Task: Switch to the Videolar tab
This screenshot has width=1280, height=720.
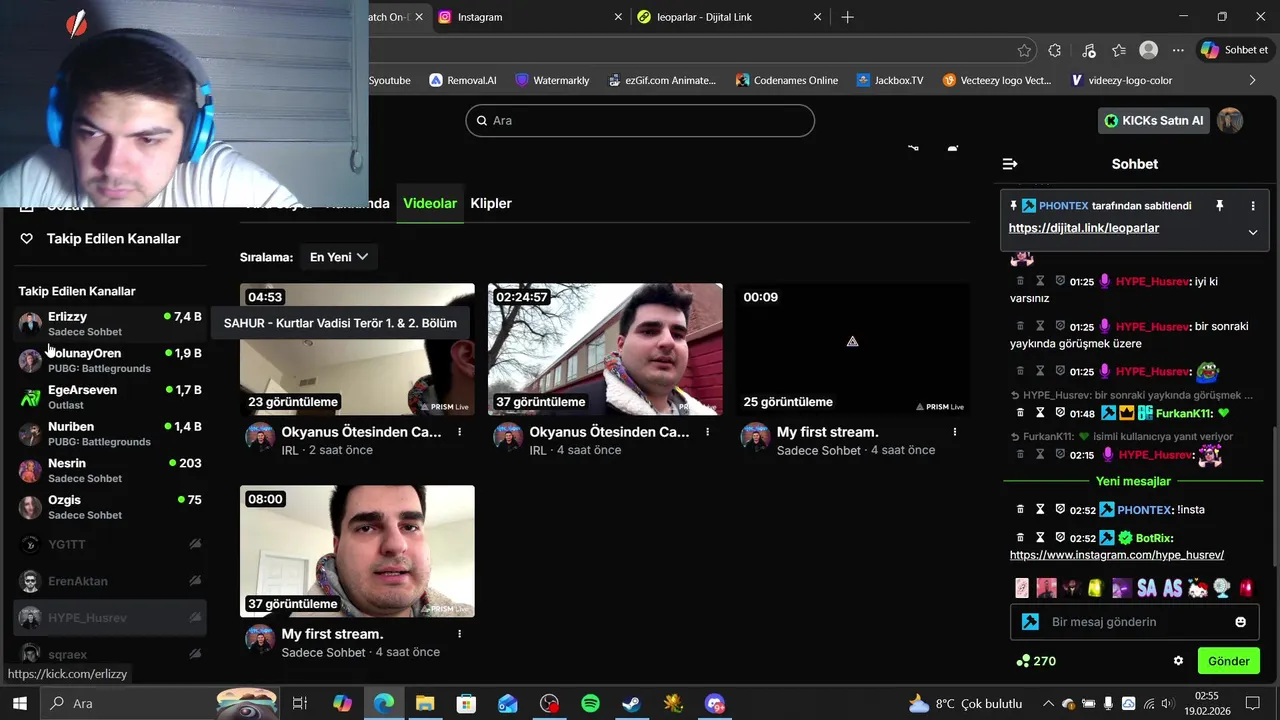Action: (x=430, y=203)
